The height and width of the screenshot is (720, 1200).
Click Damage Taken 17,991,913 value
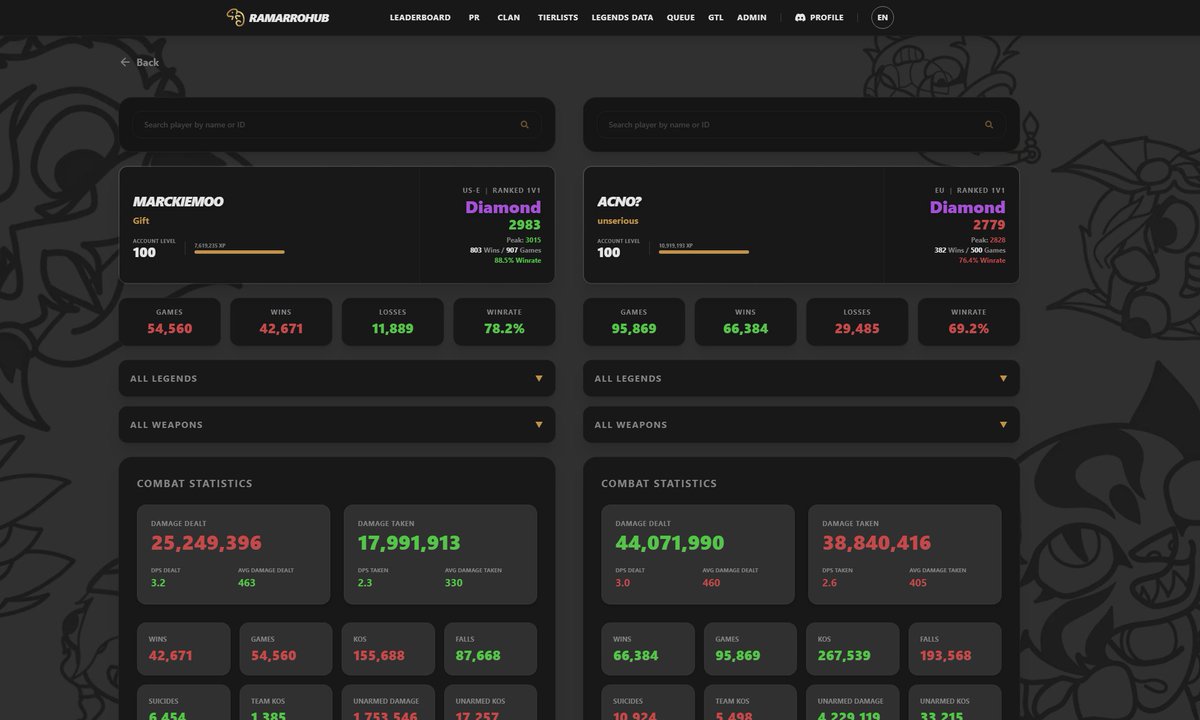click(409, 543)
